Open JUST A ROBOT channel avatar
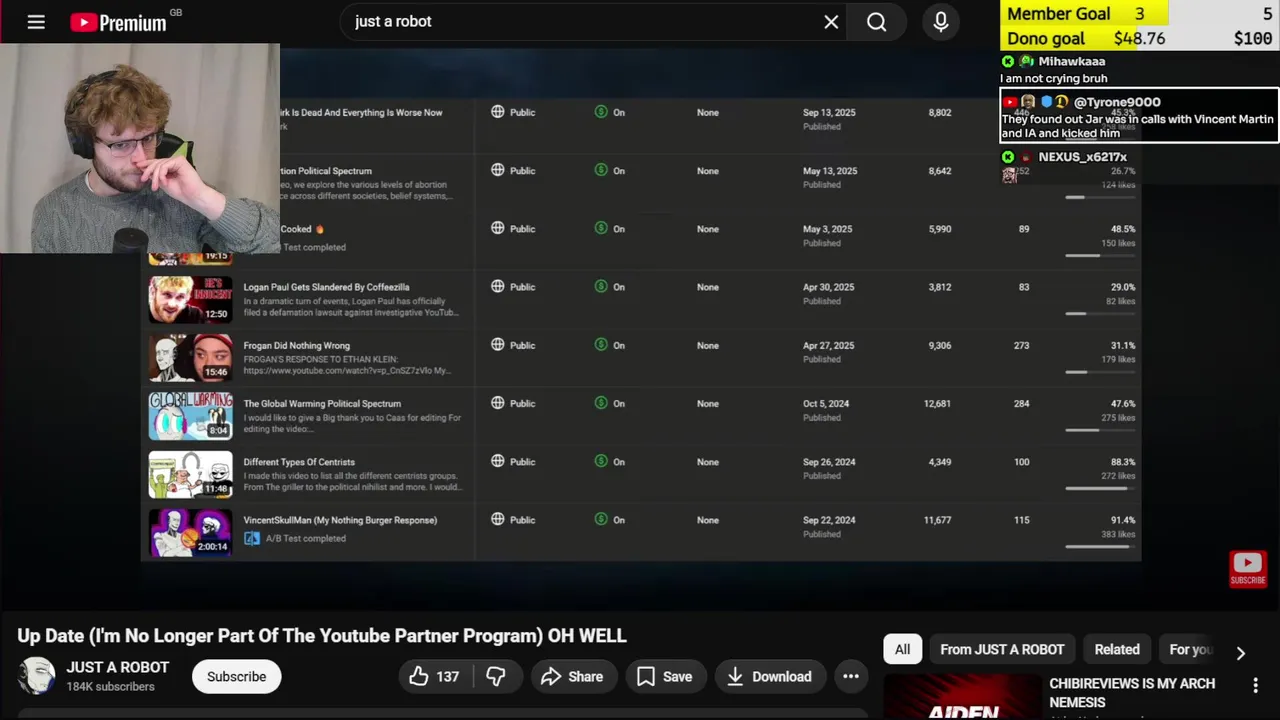Viewport: 1280px width, 720px height. point(37,677)
